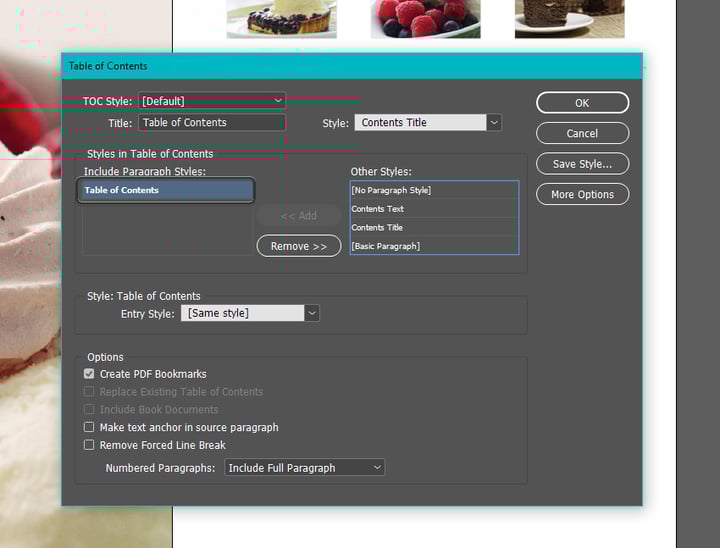Open the TOC Style dropdown
This screenshot has height=548, width=720.
tap(212, 101)
